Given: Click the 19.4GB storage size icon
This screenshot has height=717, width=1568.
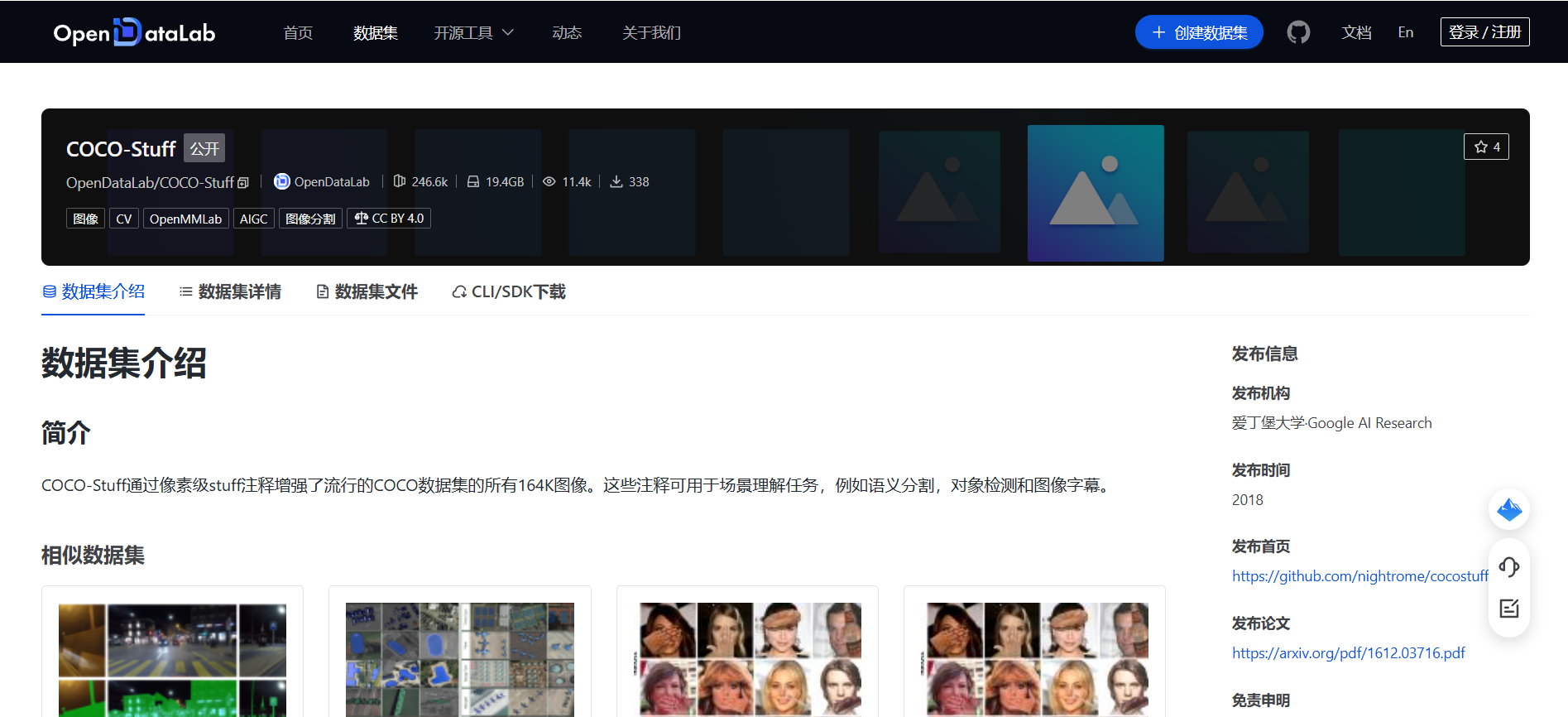Looking at the screenshot, I should tap(473, 181).
